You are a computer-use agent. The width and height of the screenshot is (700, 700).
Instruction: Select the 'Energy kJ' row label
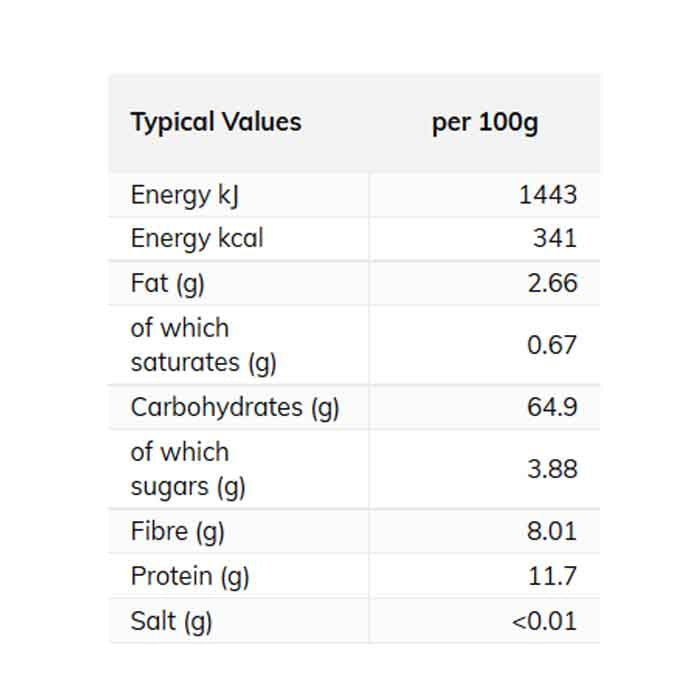click(x=185, y=195)
